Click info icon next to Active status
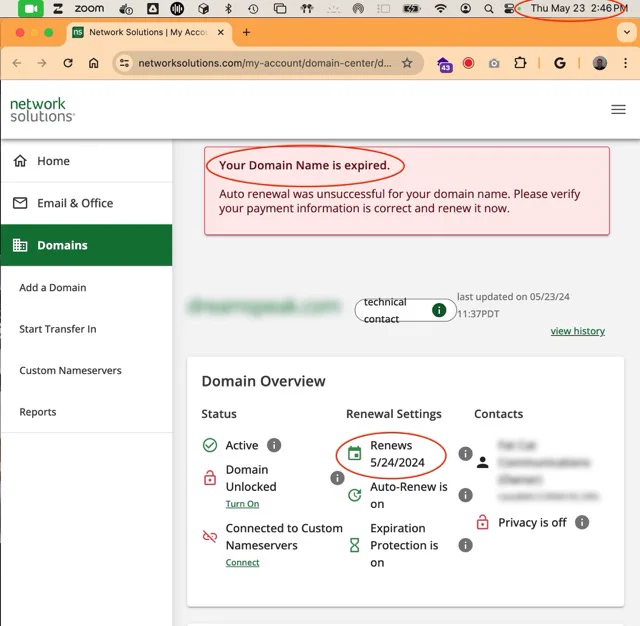This screenshot has width=640, height=626. pyautogui.click(x=274, y=445)
